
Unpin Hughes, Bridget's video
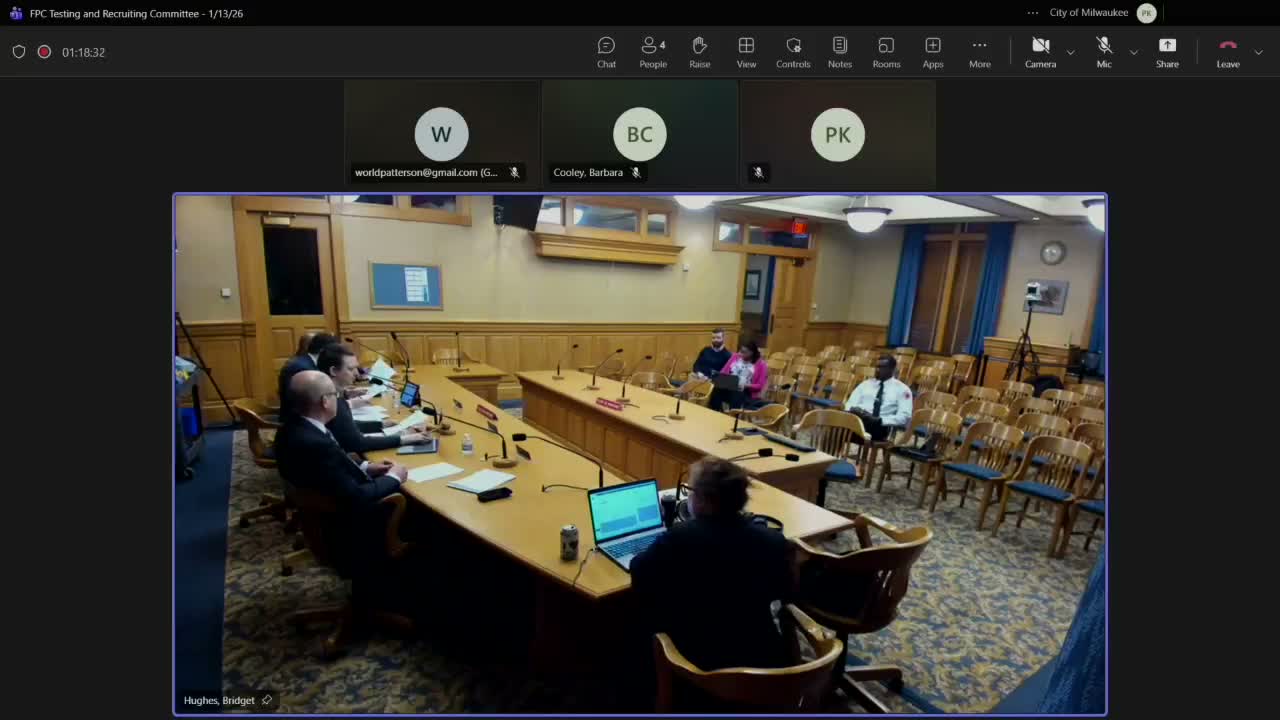point(266,700)
